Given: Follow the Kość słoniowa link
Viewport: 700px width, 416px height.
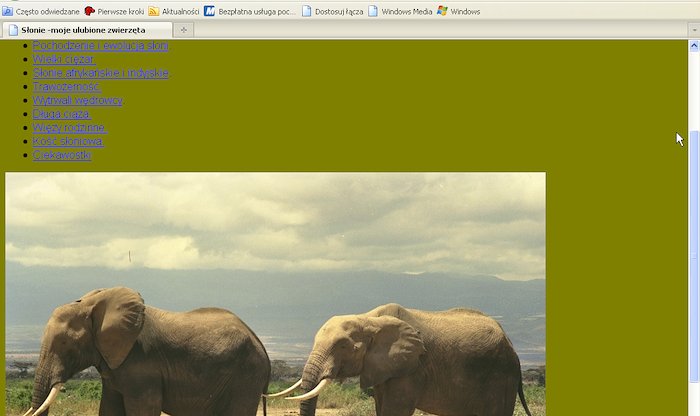Looking at the screenshot, I should (x=68, y=141).
